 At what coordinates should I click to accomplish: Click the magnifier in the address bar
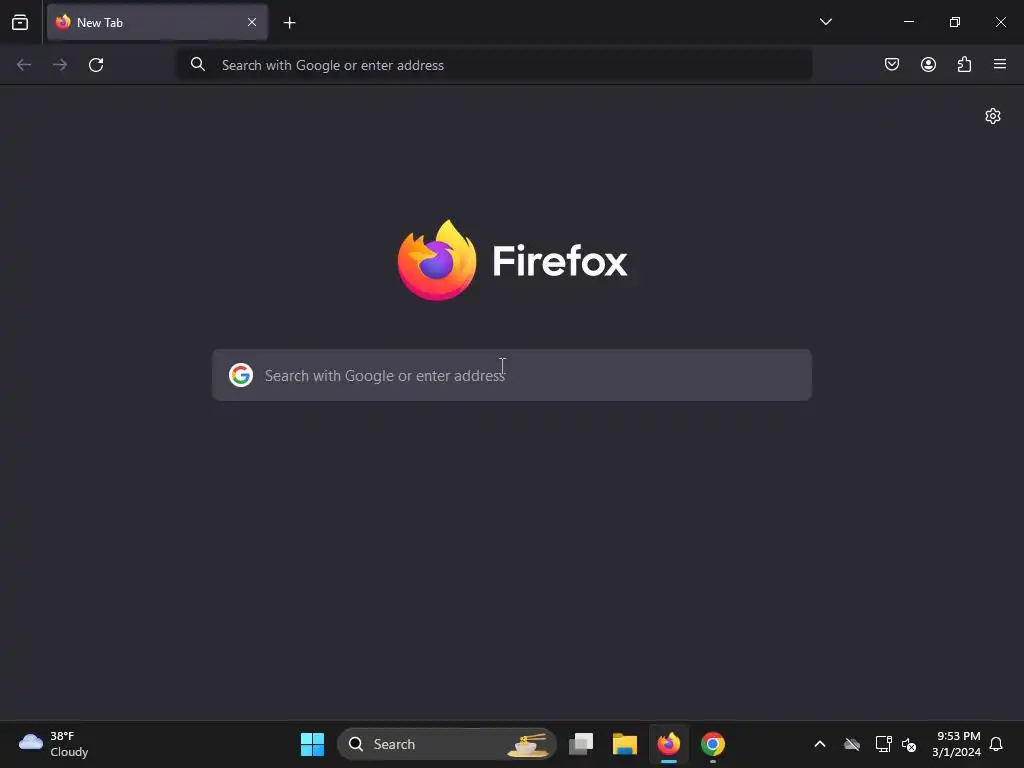[x=198, y=64]
